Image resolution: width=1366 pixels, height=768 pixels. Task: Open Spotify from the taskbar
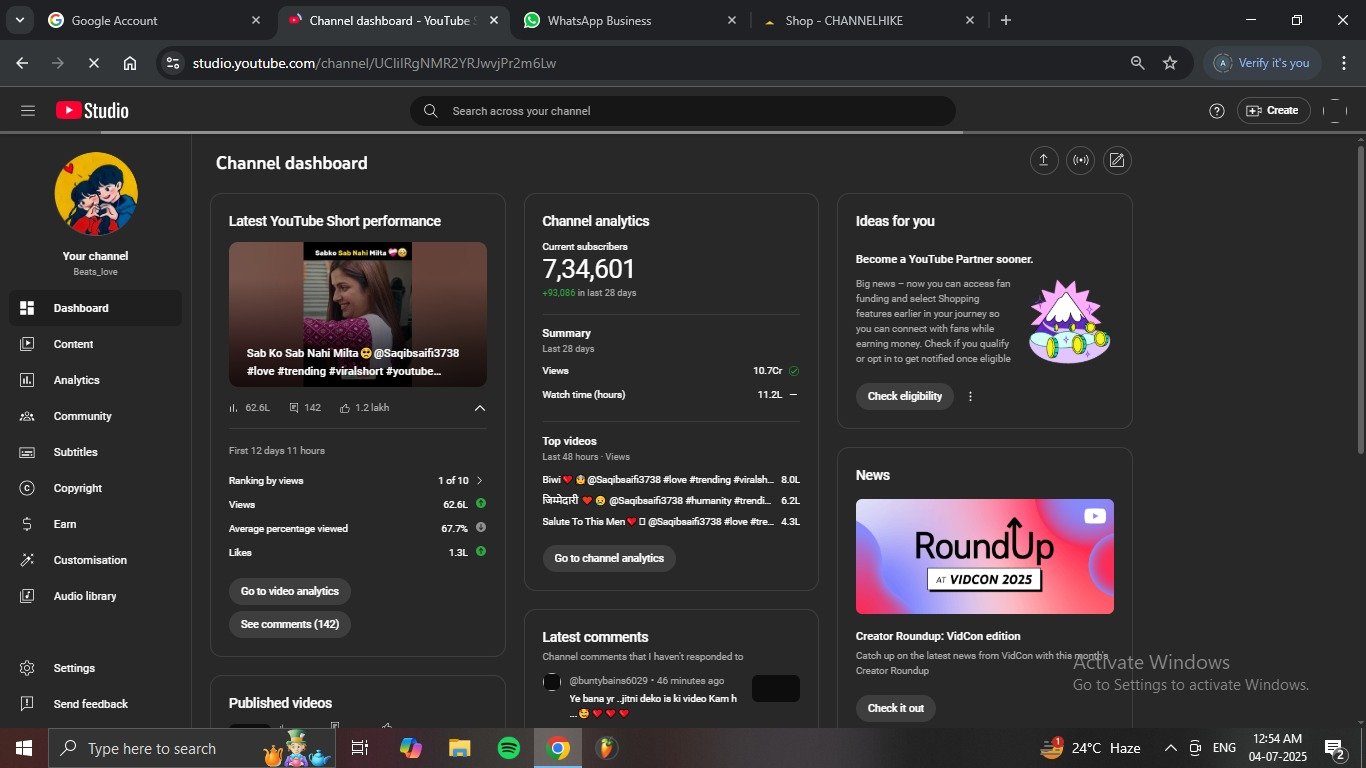point(509,748)
